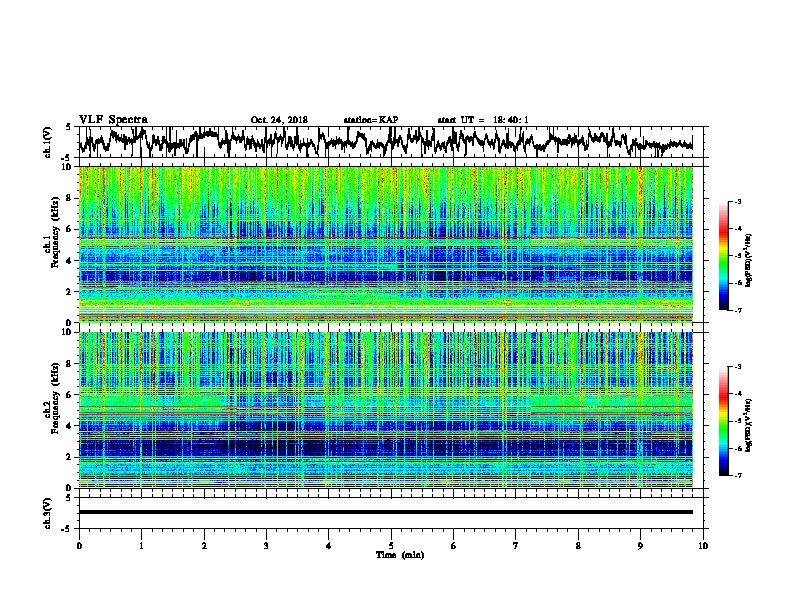Click the ch.2 spectrogram color scale bar

tap(724, 421)
